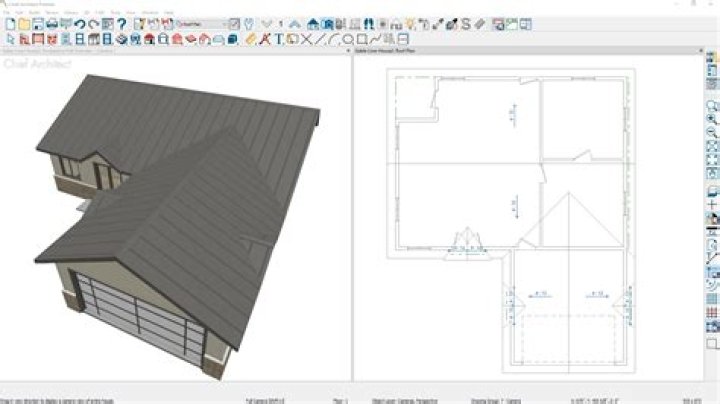Save the plan using the floppy disk icon
The height and width of the screenshot is (404, 720).
pyautogui.click(x=37, y=24)
